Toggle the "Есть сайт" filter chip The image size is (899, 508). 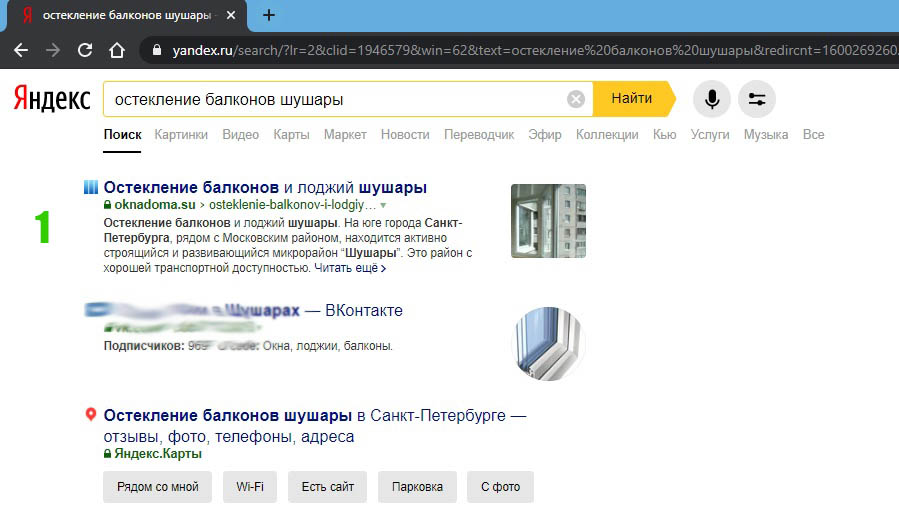point(328,487)
